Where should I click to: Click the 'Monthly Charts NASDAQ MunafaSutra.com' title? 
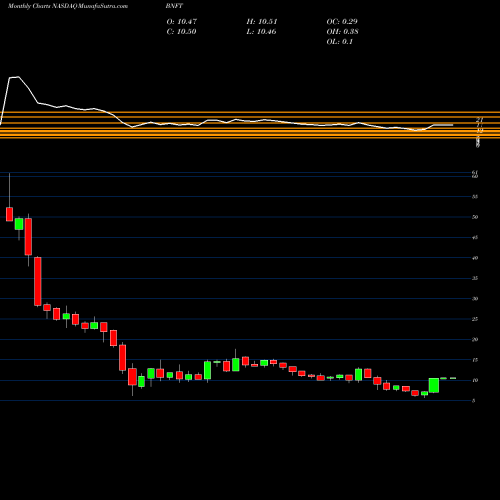click(68, 6)
